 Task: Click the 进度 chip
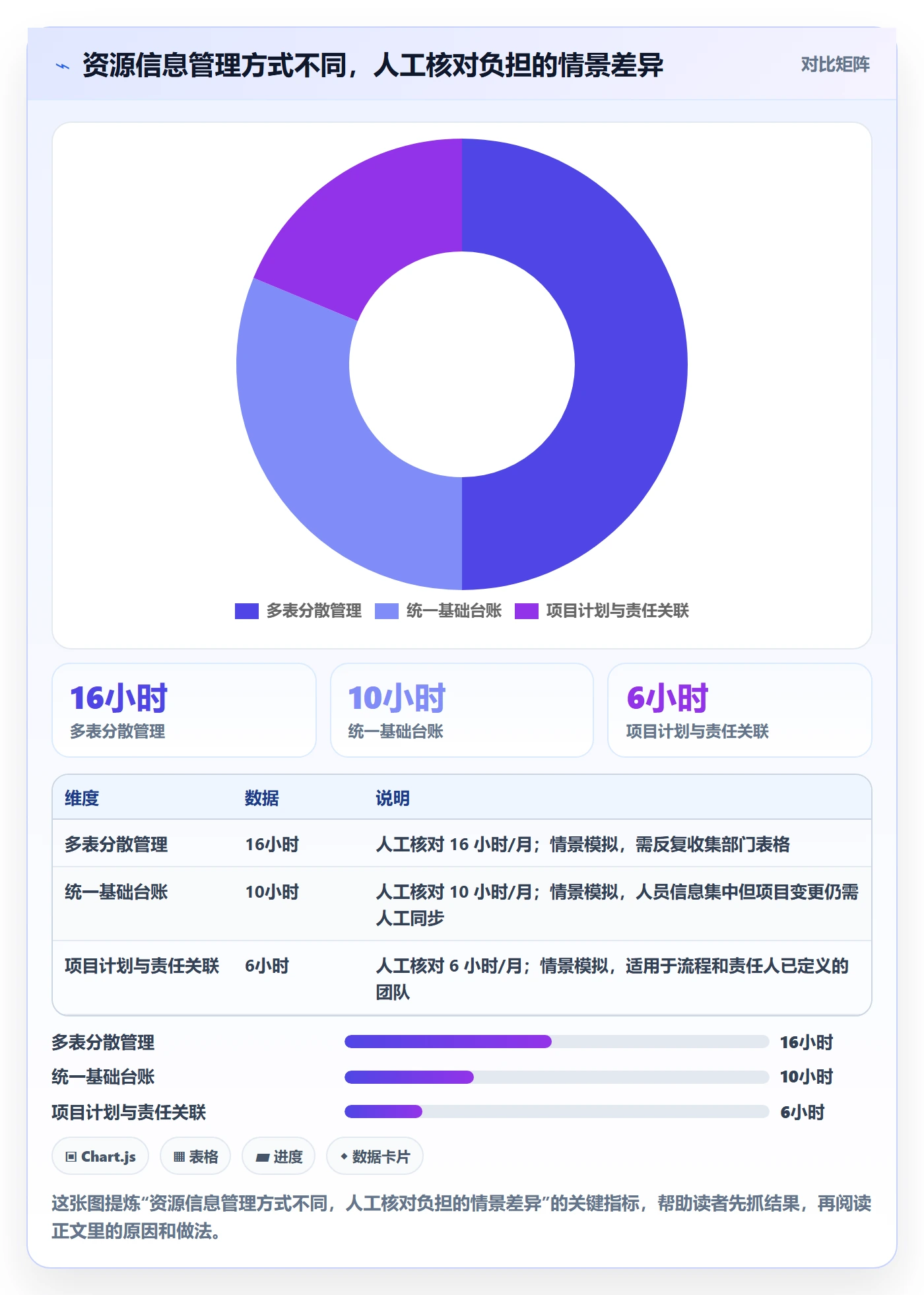point(279,1156)
